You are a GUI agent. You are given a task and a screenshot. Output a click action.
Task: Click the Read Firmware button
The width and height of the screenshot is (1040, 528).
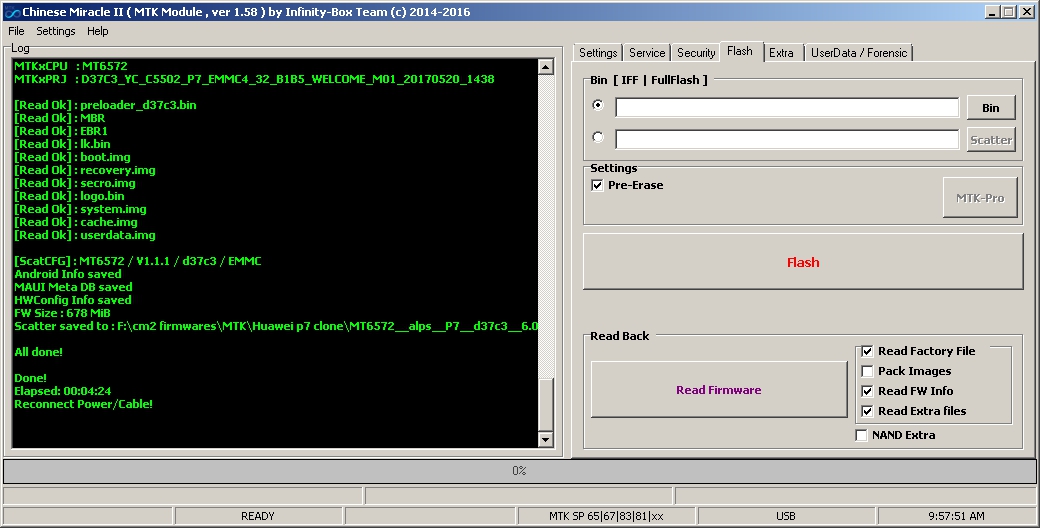718,389
